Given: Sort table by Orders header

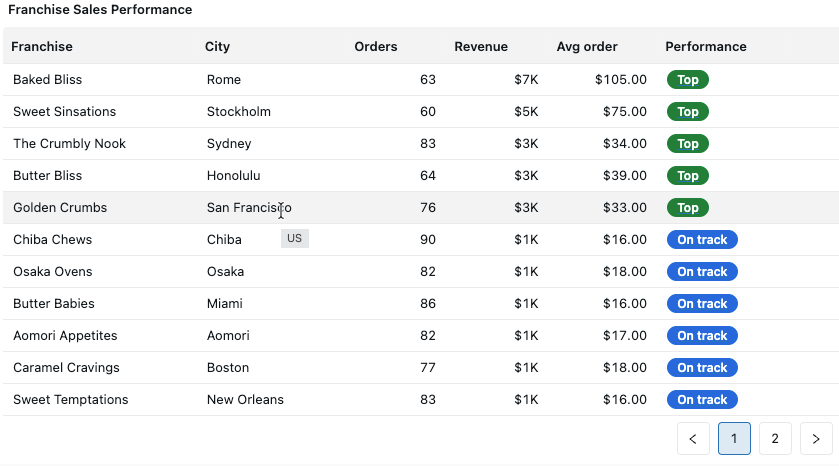Looking at the screenshot, I should [376, 46].
